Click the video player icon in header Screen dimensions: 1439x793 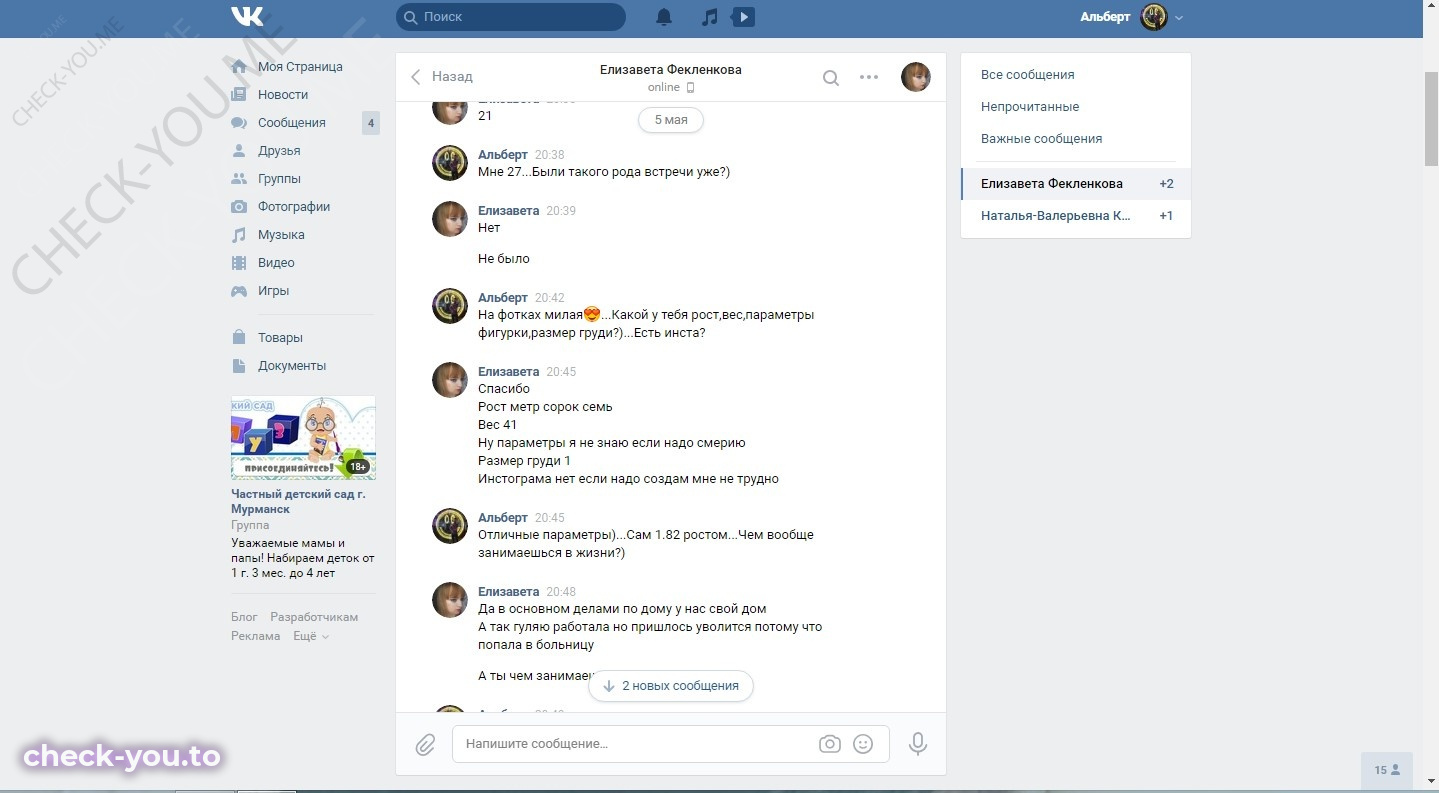click(x=743, y=17)
